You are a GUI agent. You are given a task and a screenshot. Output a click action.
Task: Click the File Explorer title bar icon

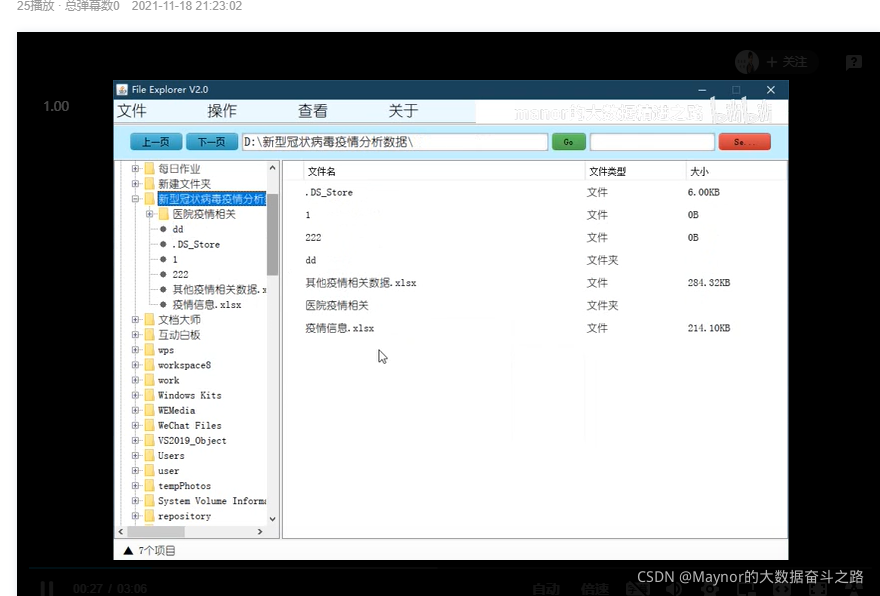[x=122, y=90]
